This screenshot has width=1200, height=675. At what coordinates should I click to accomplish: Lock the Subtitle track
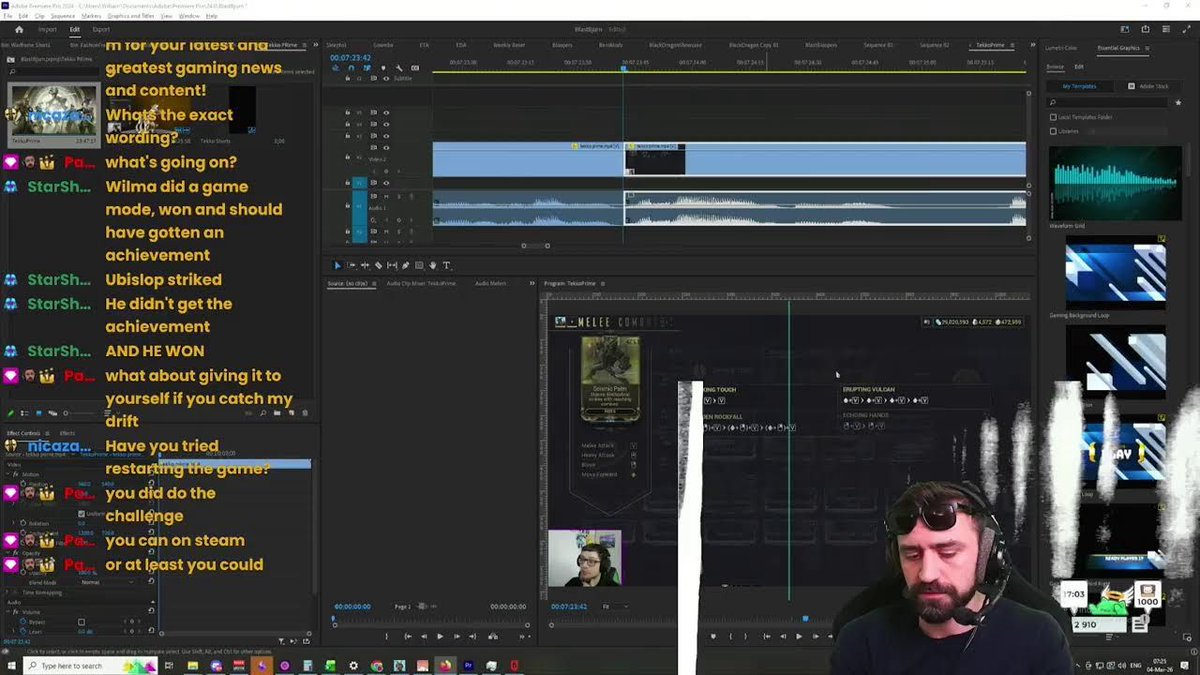(348, 78)
